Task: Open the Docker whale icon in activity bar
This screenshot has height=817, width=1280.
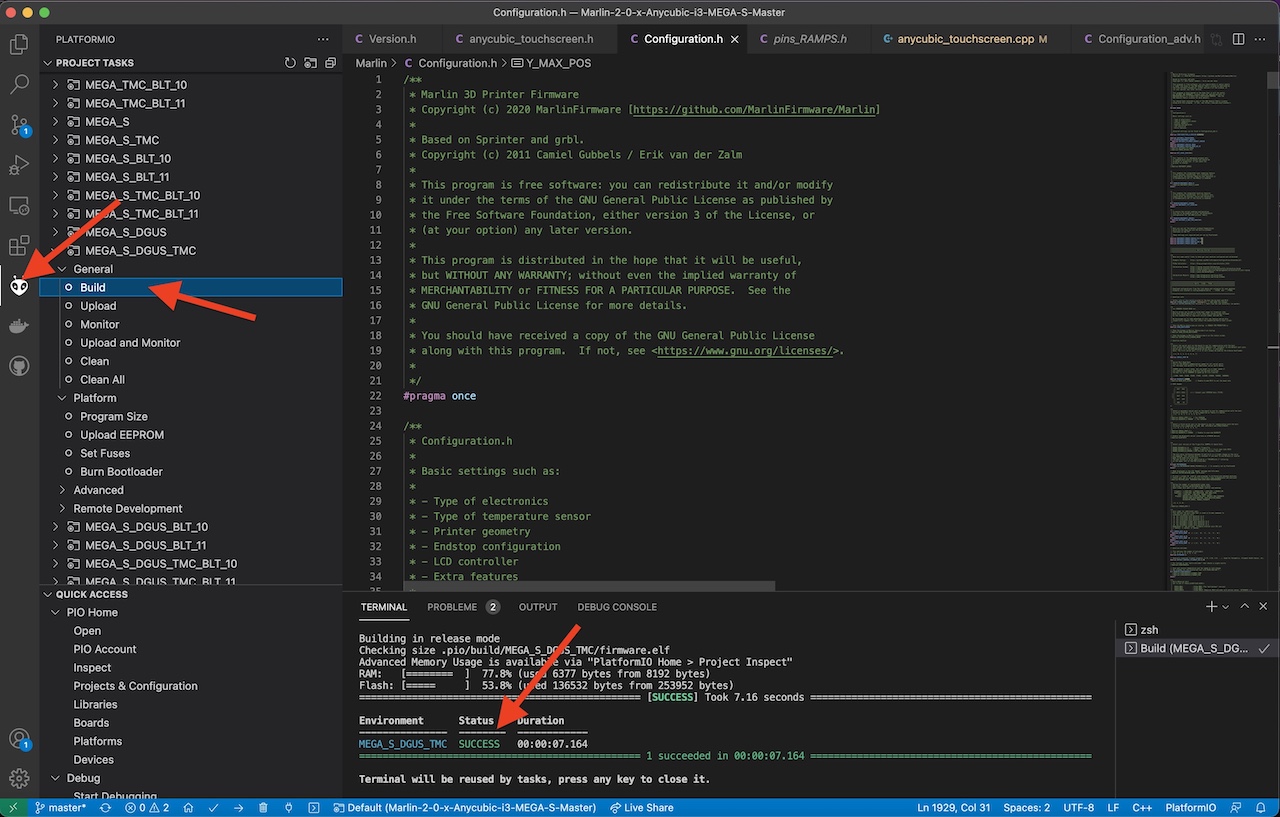Action: click(x=19, y=327)
